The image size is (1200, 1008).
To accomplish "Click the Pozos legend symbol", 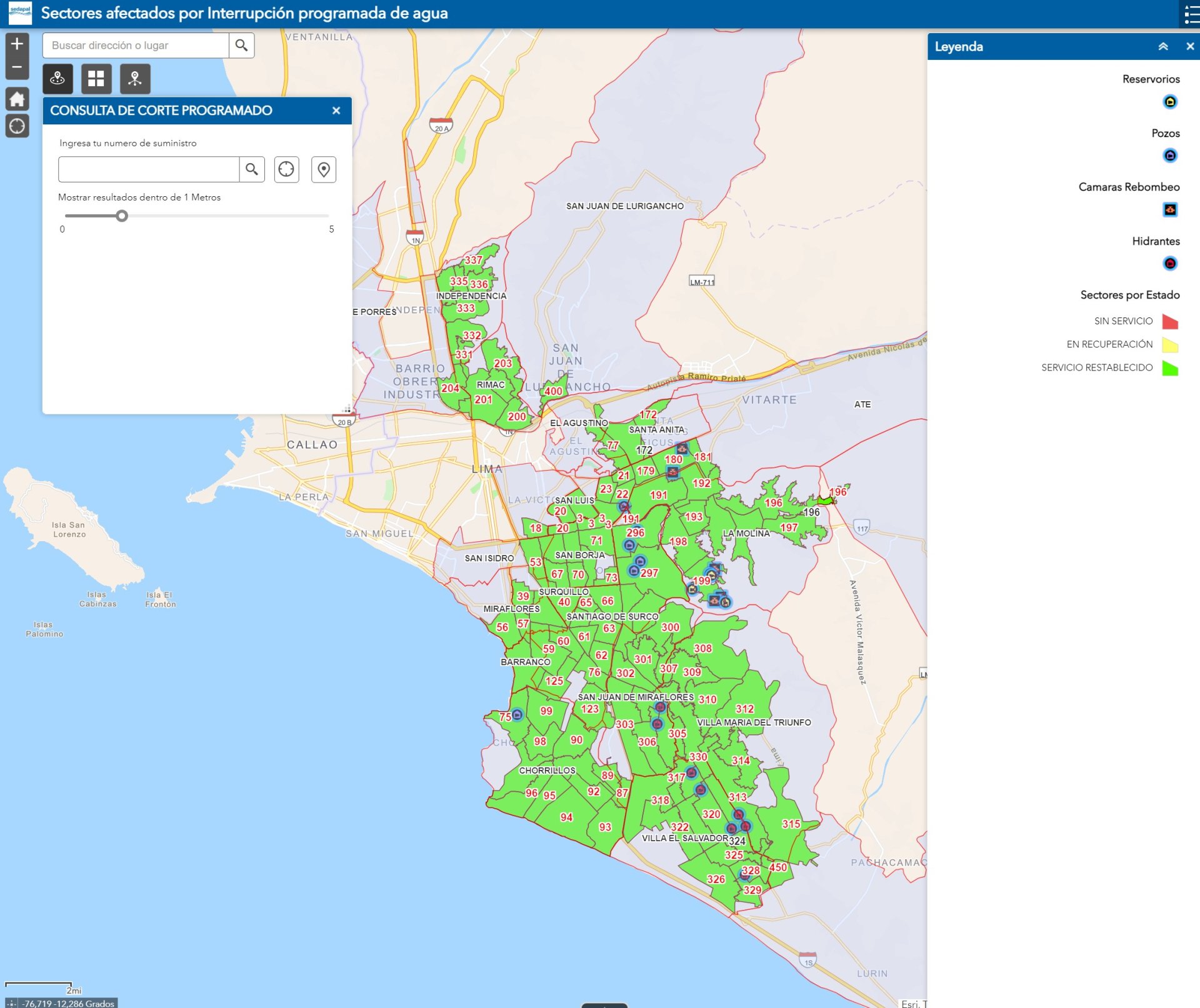I will 1170,156.
